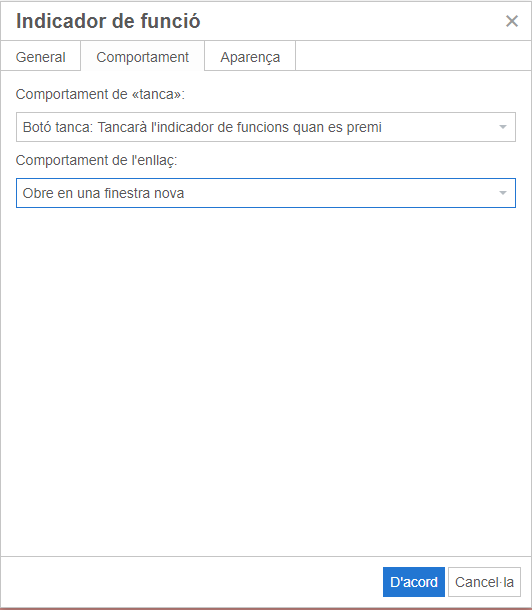The image size is (532, 610).
Task: Click the Comportament de «tanca» label
Action: click(x=100, y=94)
